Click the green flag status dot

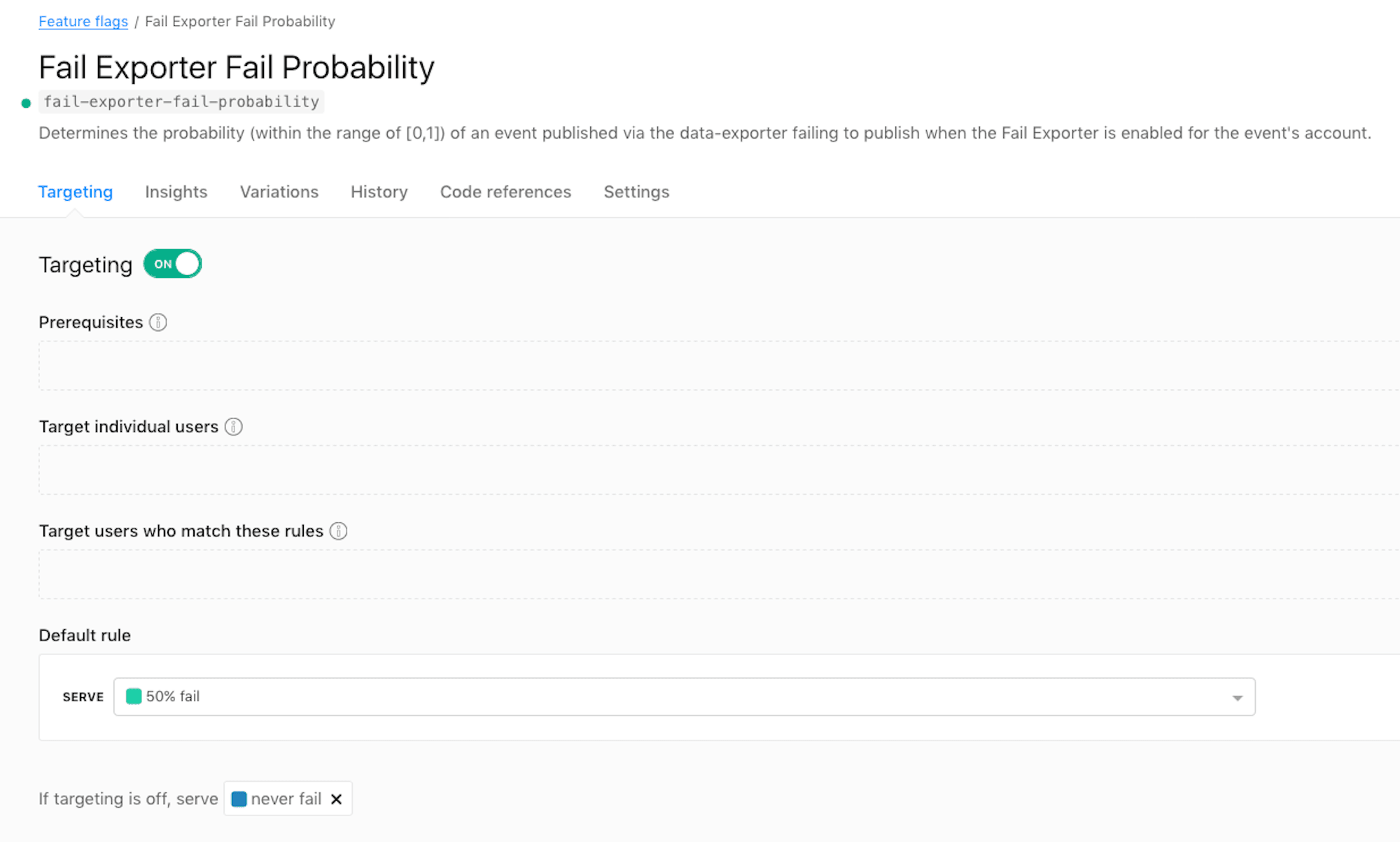pyautogui.click(x=26, y=104)
